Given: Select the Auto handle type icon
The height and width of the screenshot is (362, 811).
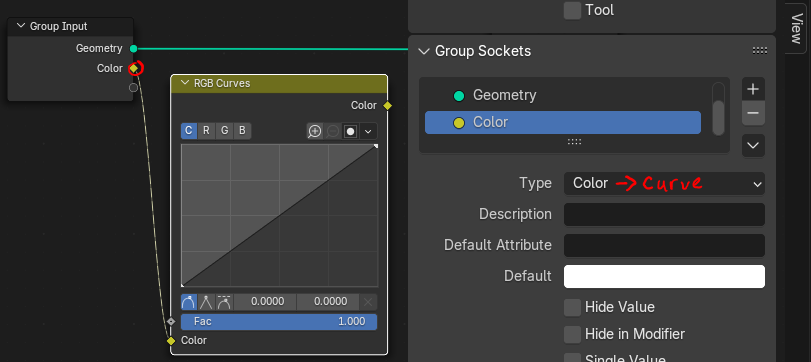Looking at the screenshot, I should point(189,301).
